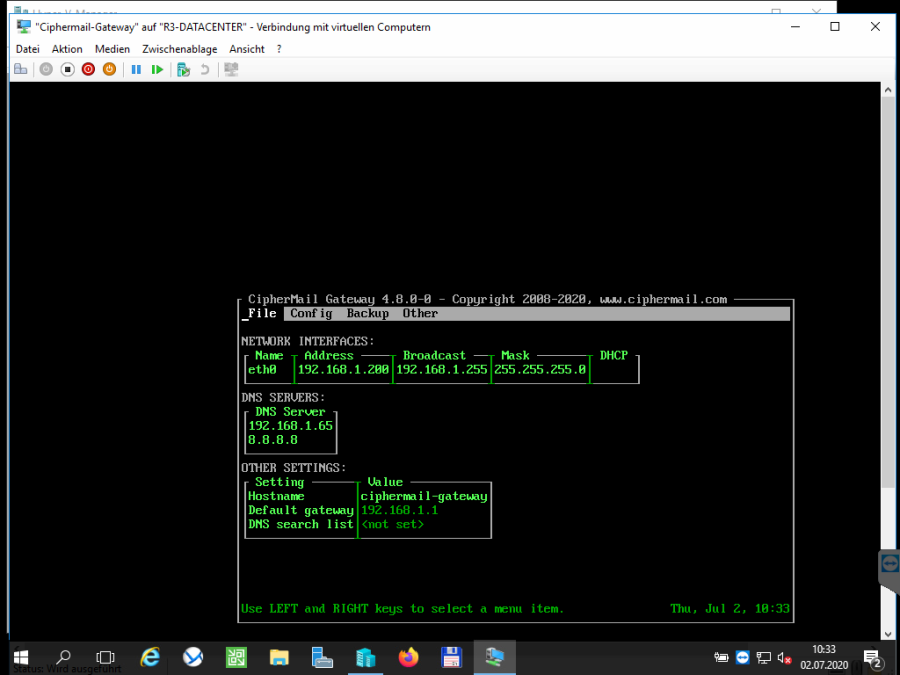Click the green Reset/Resume play icon

(x=157, y=69)
